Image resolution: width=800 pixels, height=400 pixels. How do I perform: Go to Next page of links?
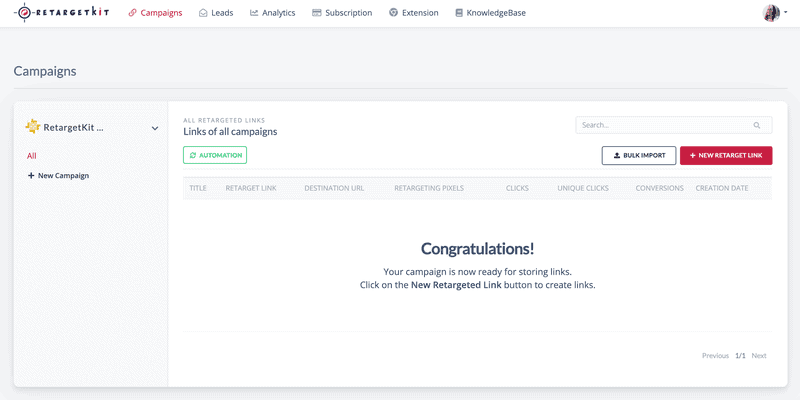click(759, 356)
